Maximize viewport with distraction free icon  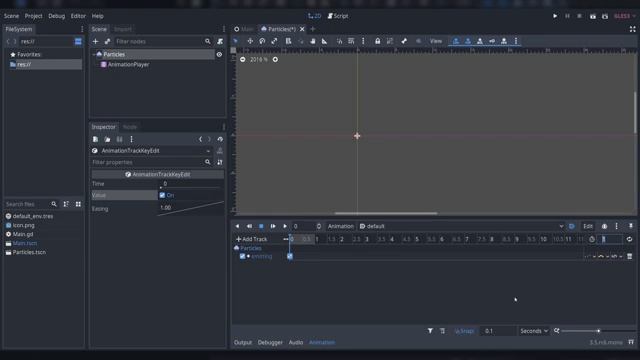tap(632, 29)
